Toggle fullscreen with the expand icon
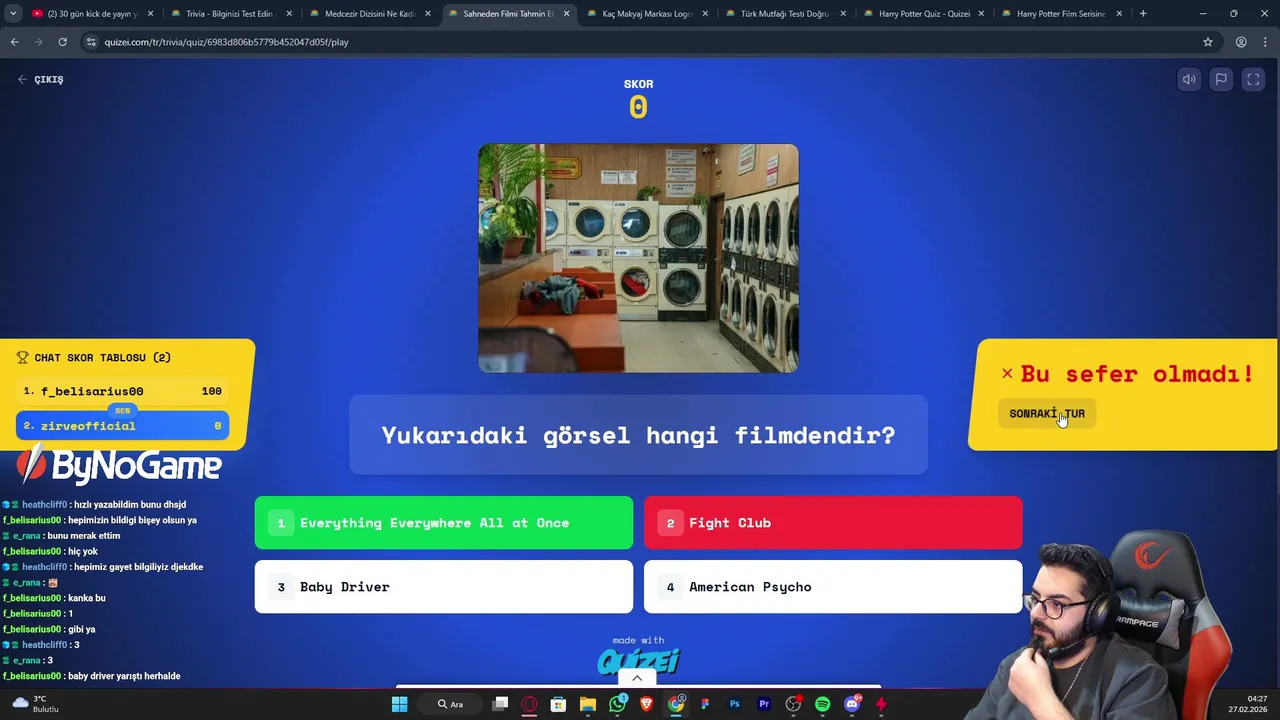This screenshot has width=1280, height=720. coord(1253,80)
